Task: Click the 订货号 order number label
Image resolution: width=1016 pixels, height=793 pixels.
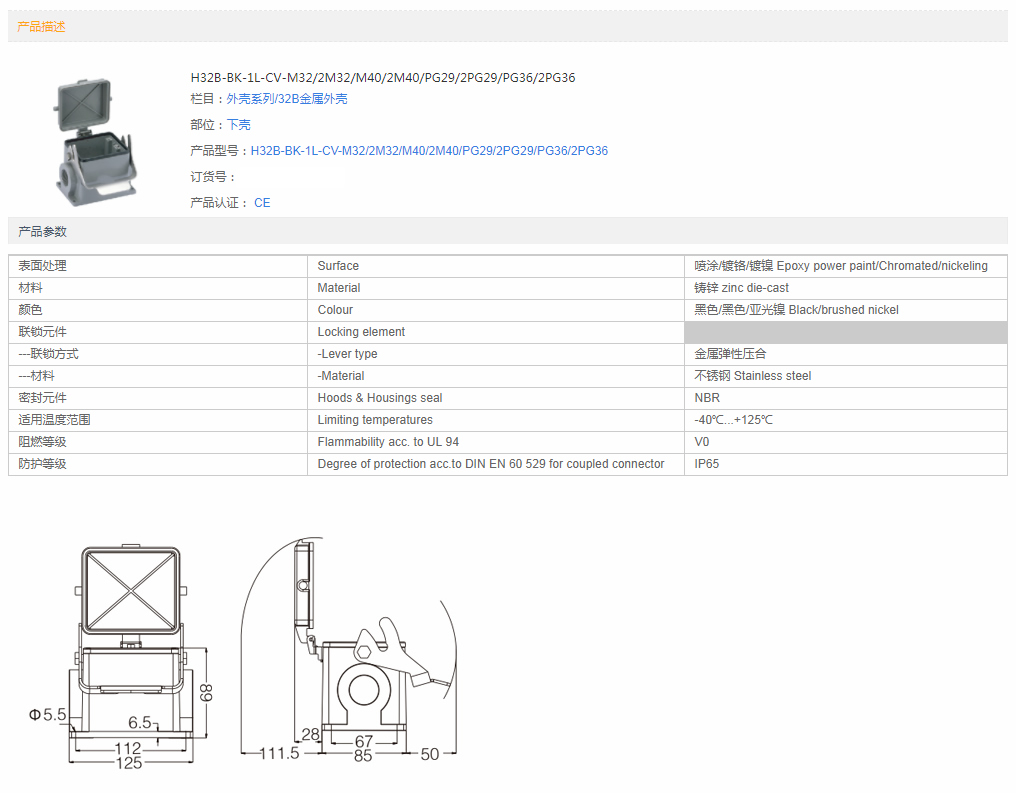Action: point(213,177)
